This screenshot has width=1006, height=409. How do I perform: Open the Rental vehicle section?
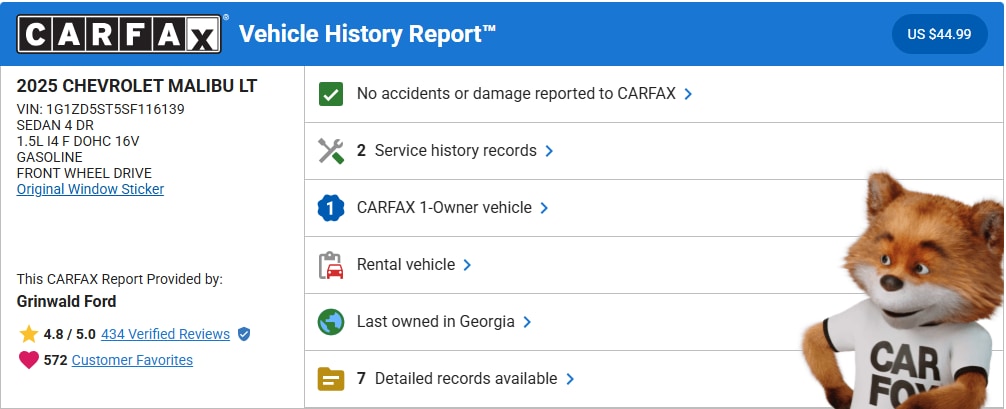[x=405, y=265]
